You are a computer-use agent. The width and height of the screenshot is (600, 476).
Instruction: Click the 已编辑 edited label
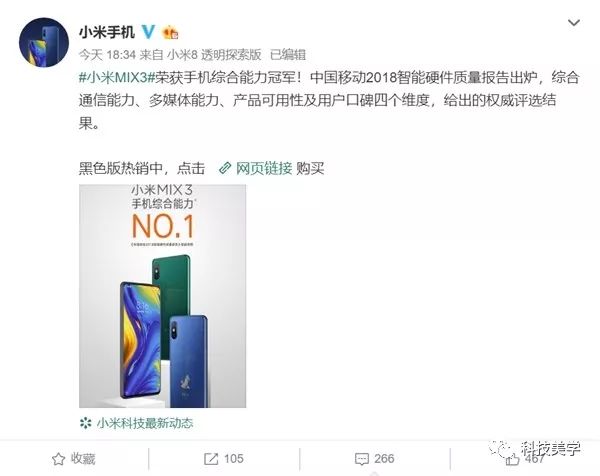pyautogui.click(x=288, y=55)
